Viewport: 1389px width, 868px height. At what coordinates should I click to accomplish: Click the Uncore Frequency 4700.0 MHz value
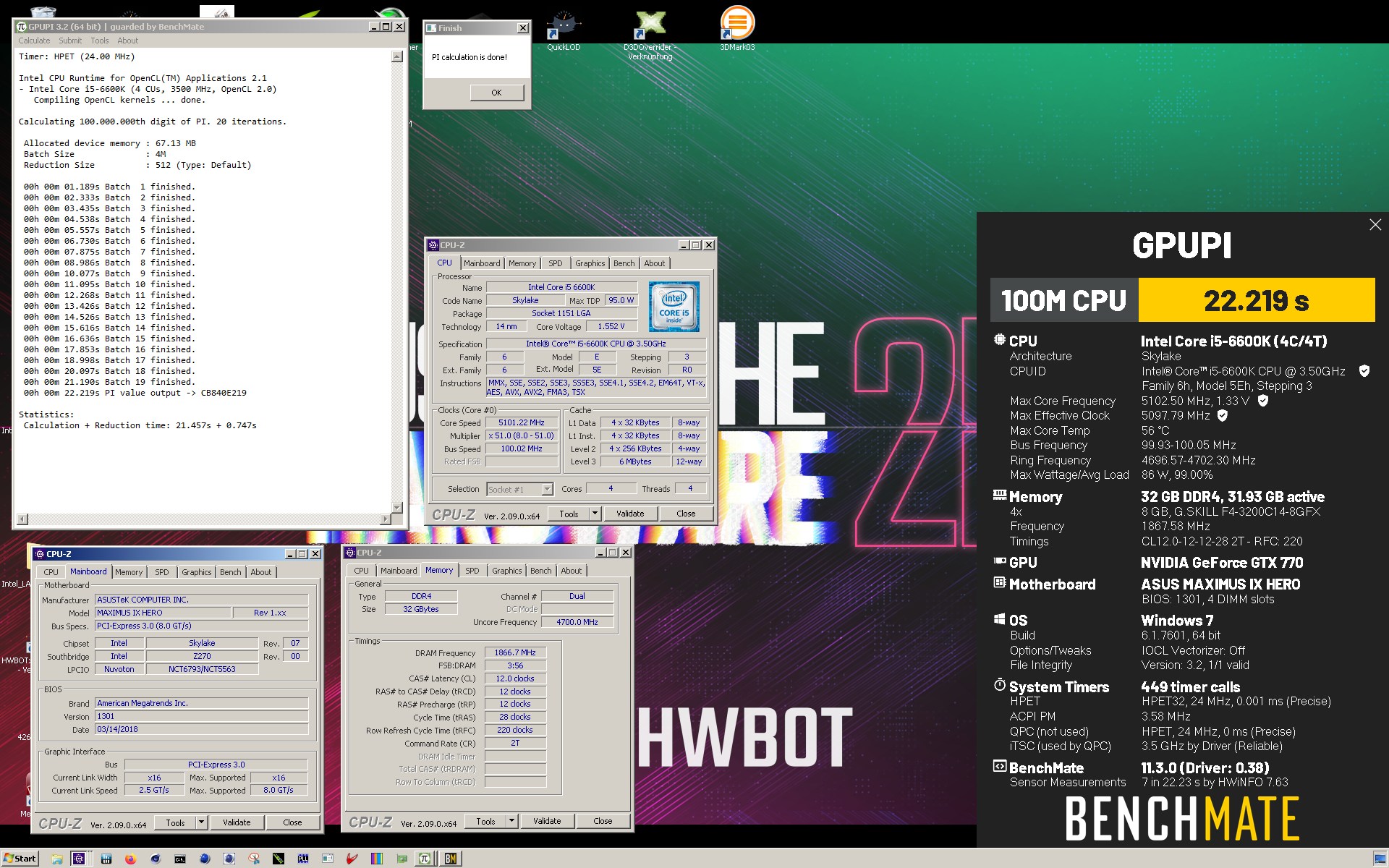pyautogui.click(x=577, y=622)
